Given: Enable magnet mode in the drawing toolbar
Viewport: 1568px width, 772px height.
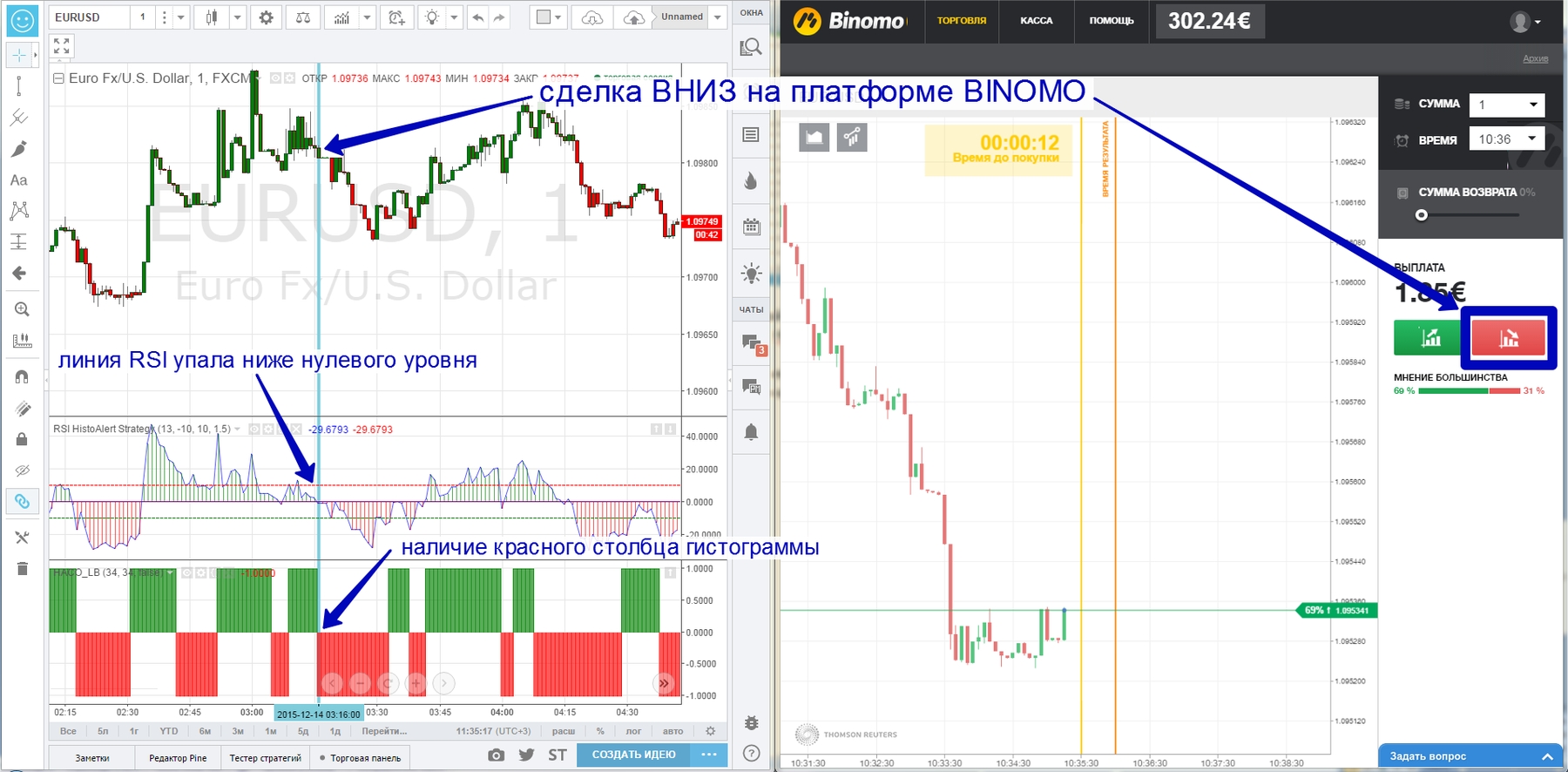Looking at the screenshot, I should pyautogui.click(x=22, y=376).
